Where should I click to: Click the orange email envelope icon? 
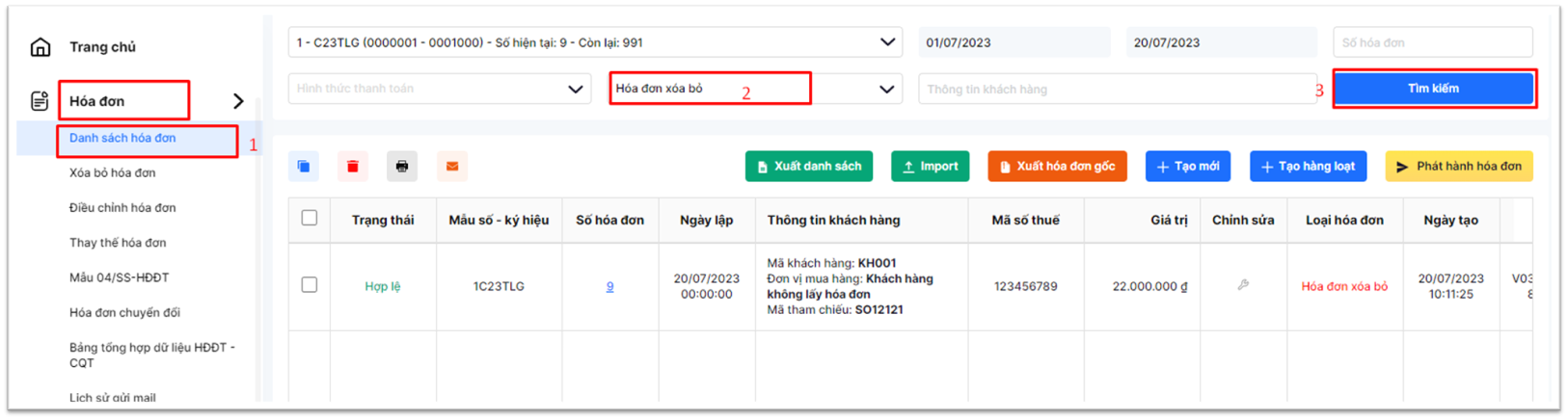tap(452, 167)
